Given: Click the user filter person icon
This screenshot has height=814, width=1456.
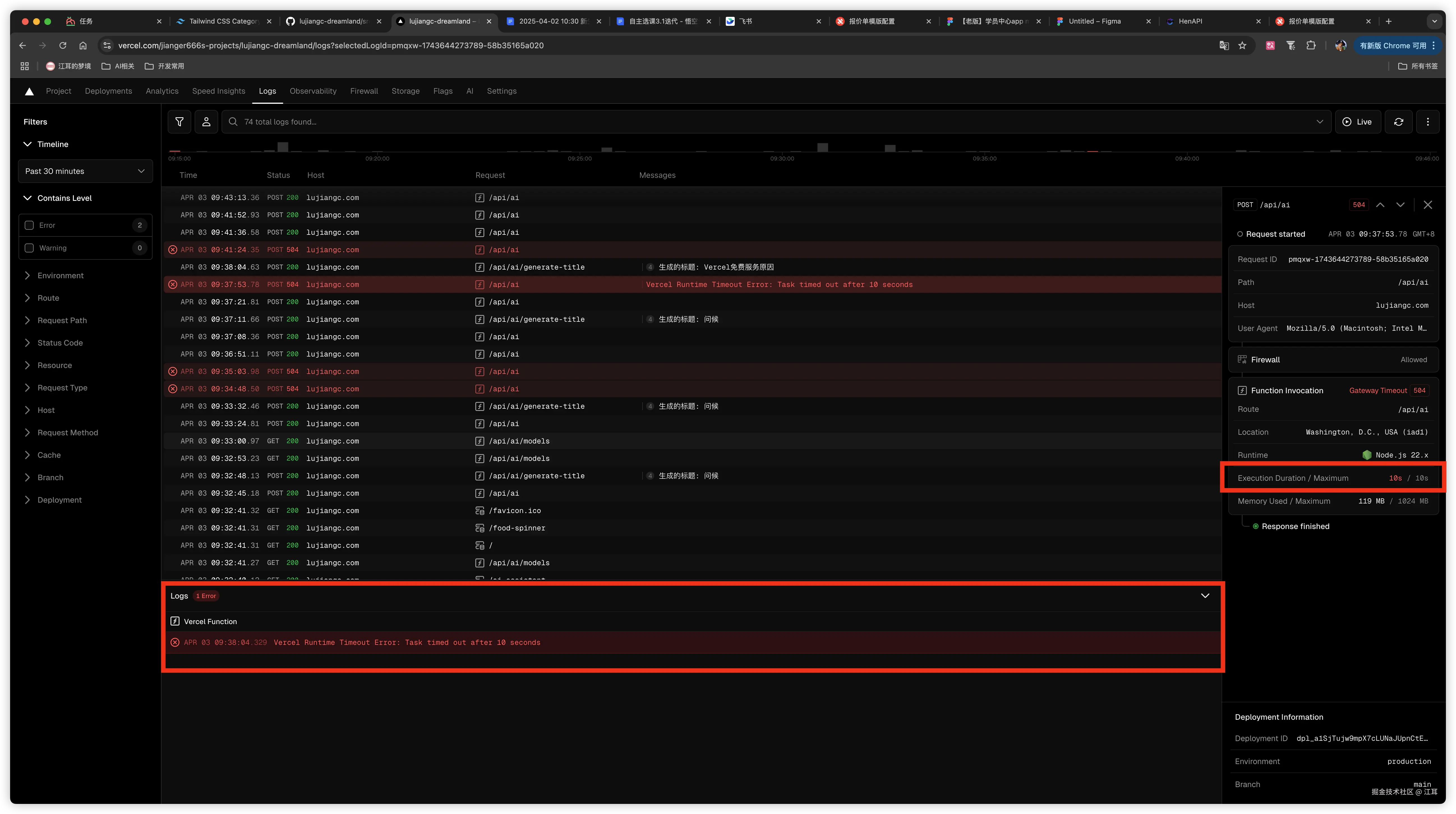Looking at the screenshot, I should 206,121.
